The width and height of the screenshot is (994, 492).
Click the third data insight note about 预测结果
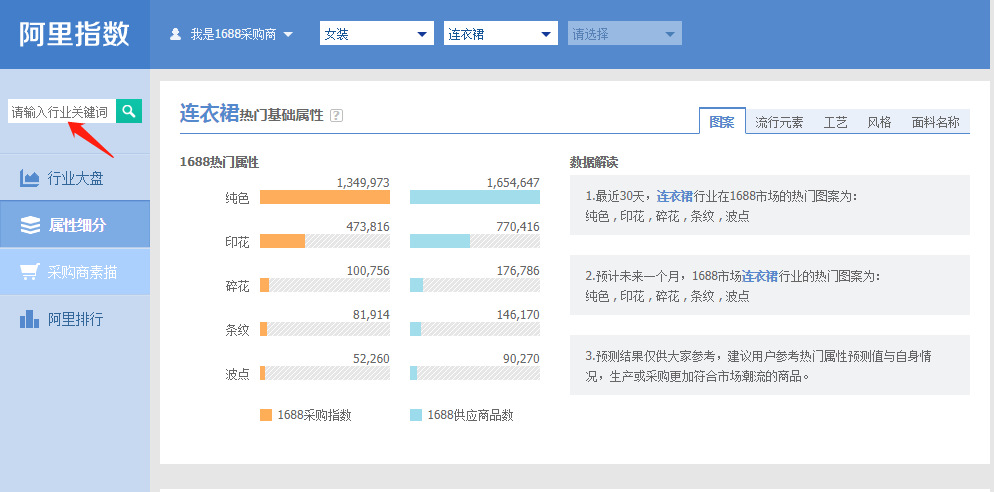[770, 365]
